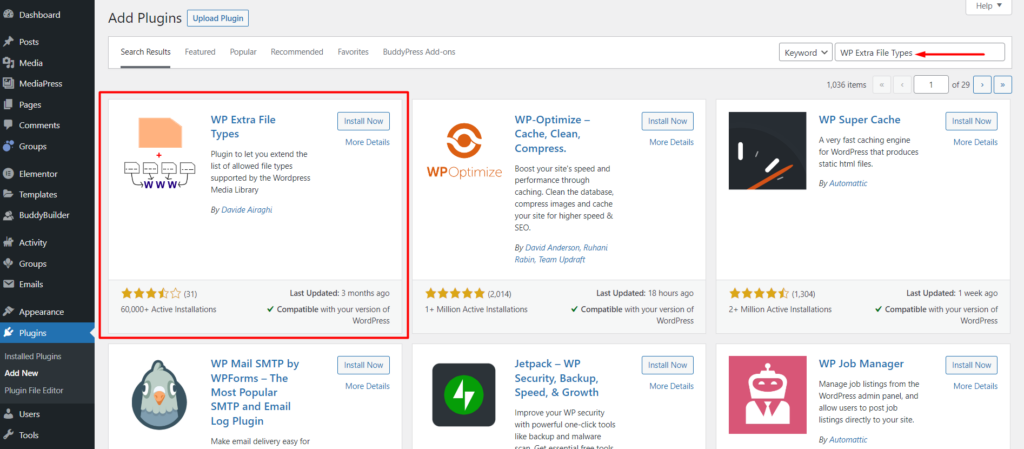
Task: Click the Elementor icon
Action: (x=9, y=174)
